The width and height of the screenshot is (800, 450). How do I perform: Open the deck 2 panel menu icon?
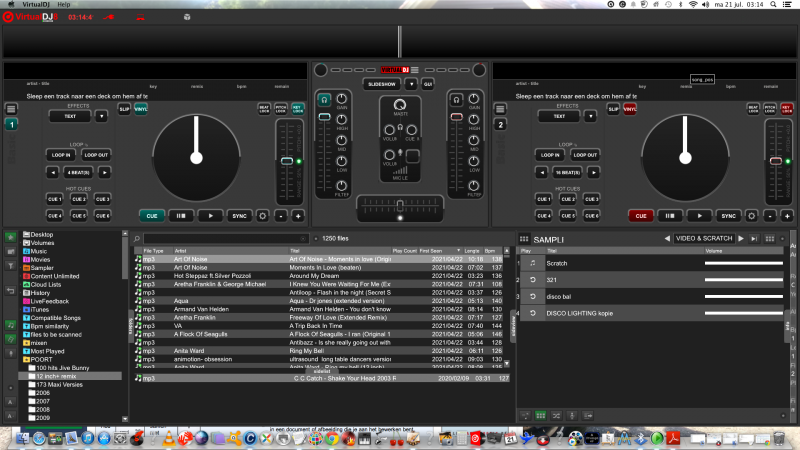tap(500, 109)
